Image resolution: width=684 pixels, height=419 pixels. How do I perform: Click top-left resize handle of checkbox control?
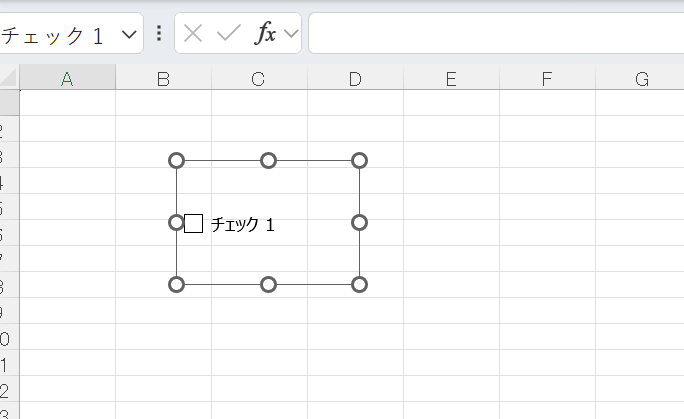pos(176,160)
